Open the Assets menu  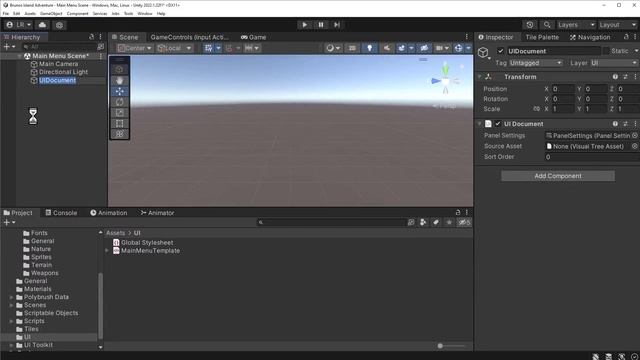(30, 13)
